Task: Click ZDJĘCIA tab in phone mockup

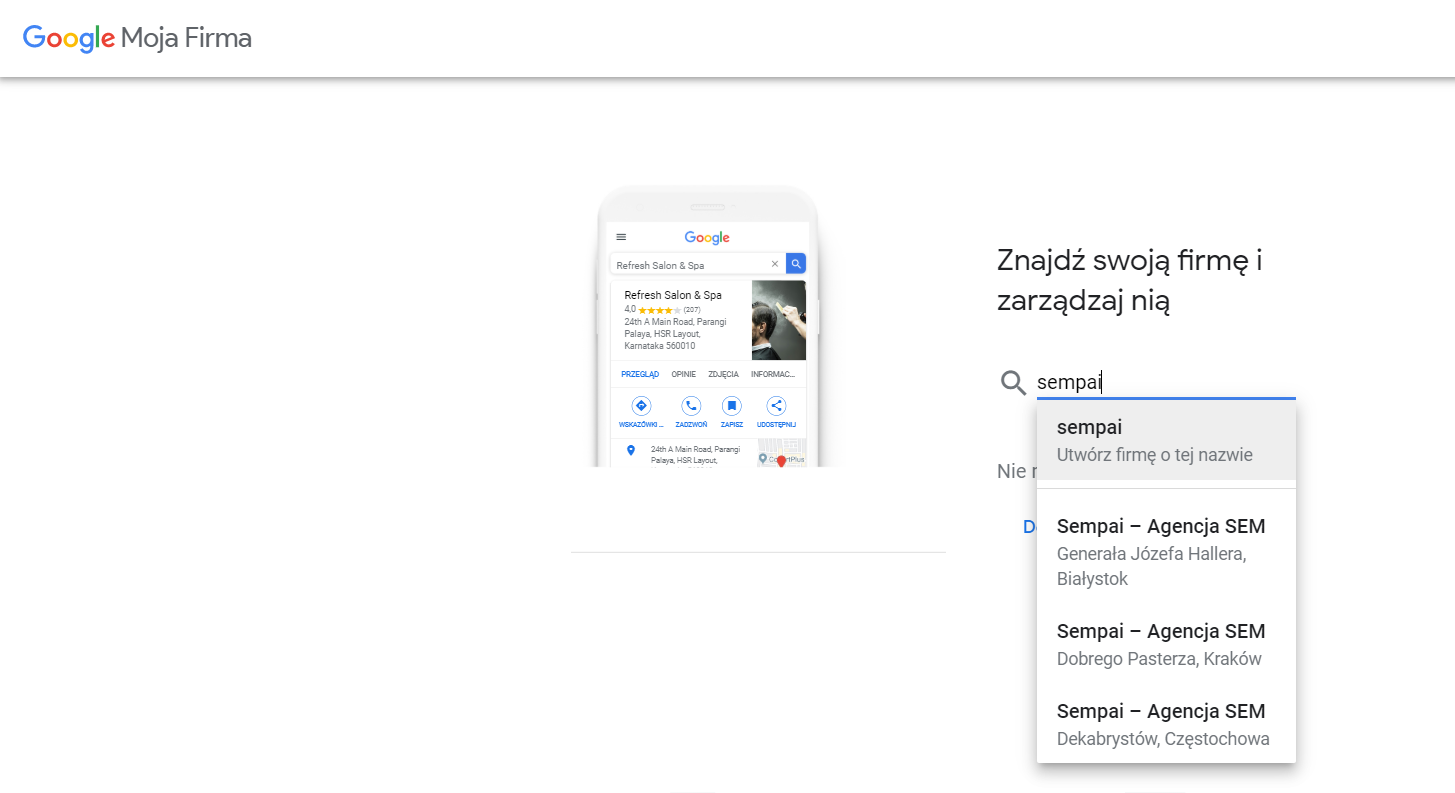Action: (x=723, y=374)
